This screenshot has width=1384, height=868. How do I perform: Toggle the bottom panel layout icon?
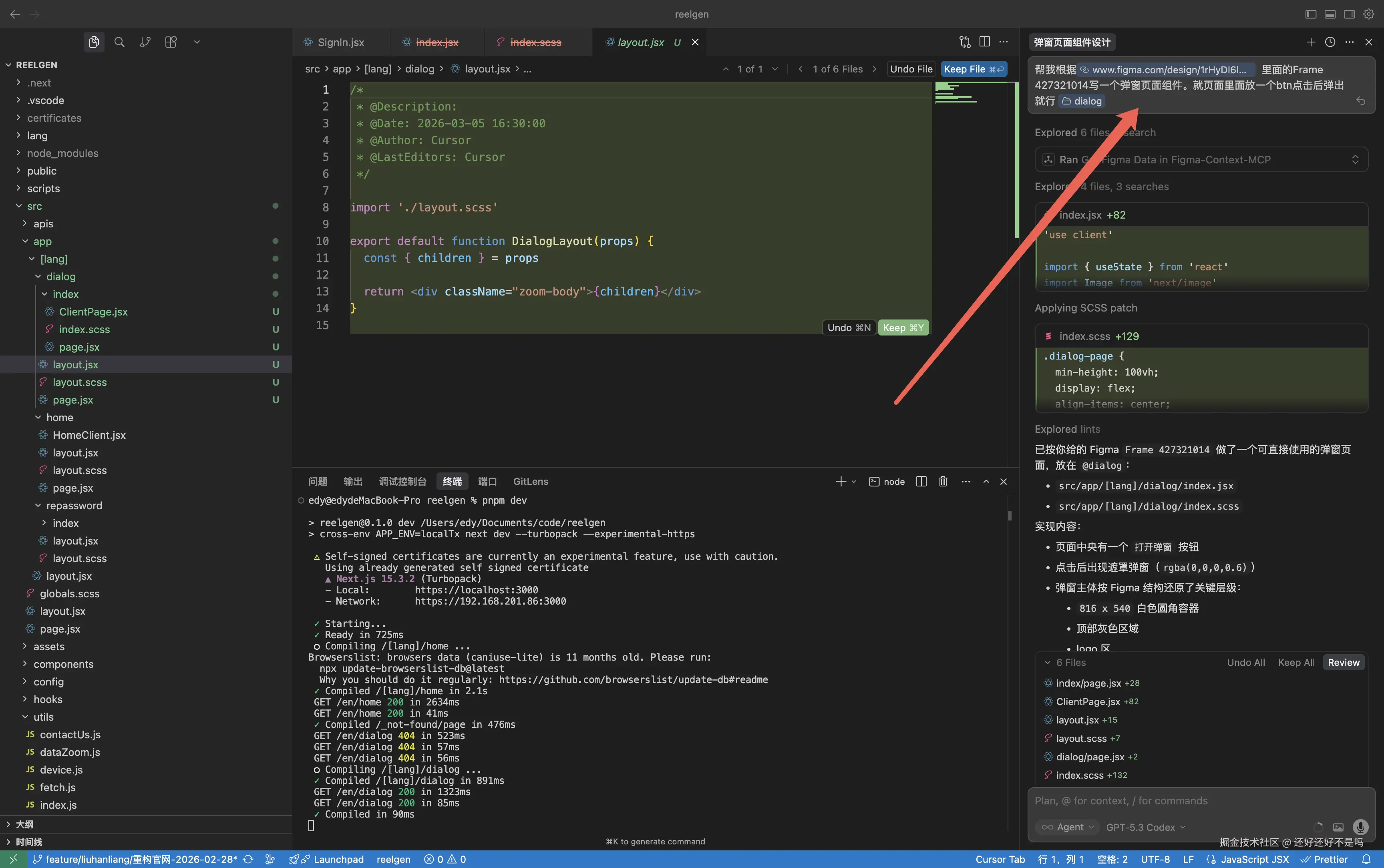(x=1330, y=14)
